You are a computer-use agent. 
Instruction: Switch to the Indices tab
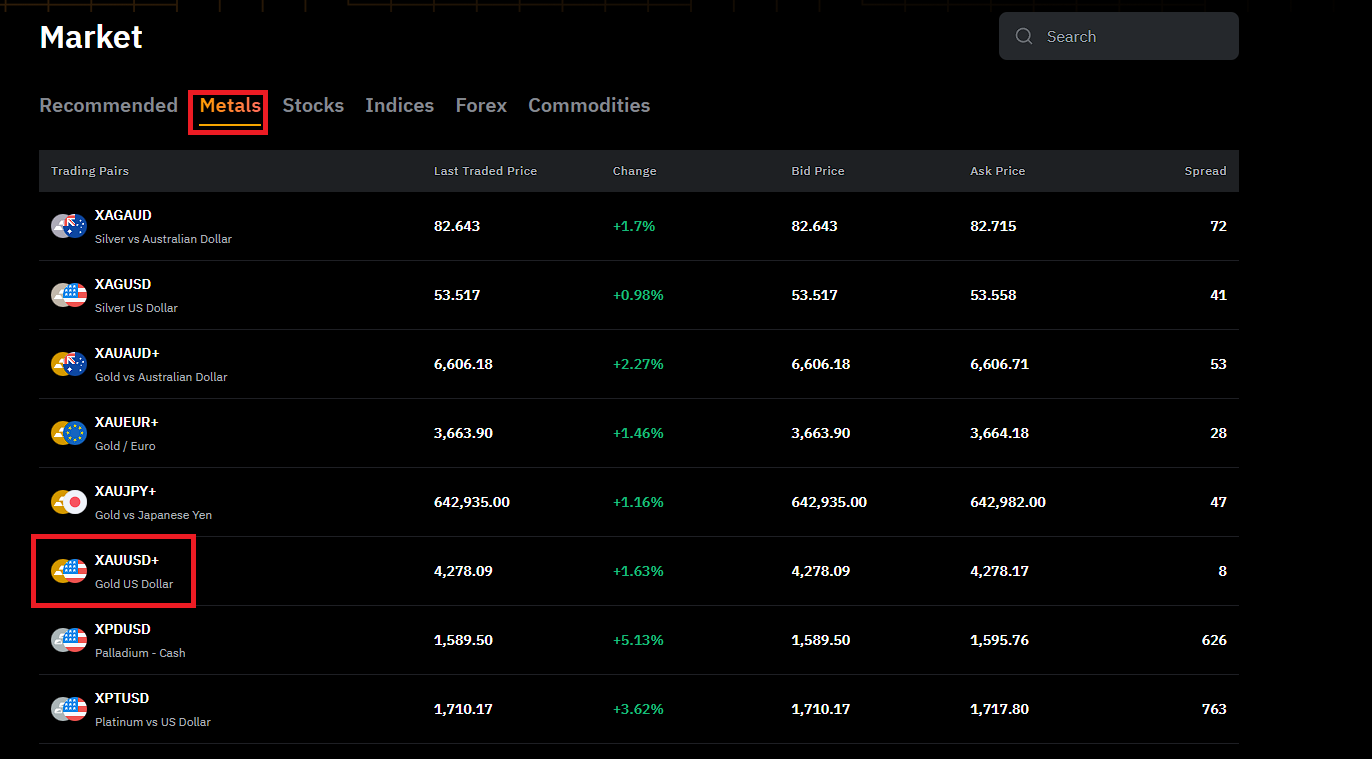point(399,105)
